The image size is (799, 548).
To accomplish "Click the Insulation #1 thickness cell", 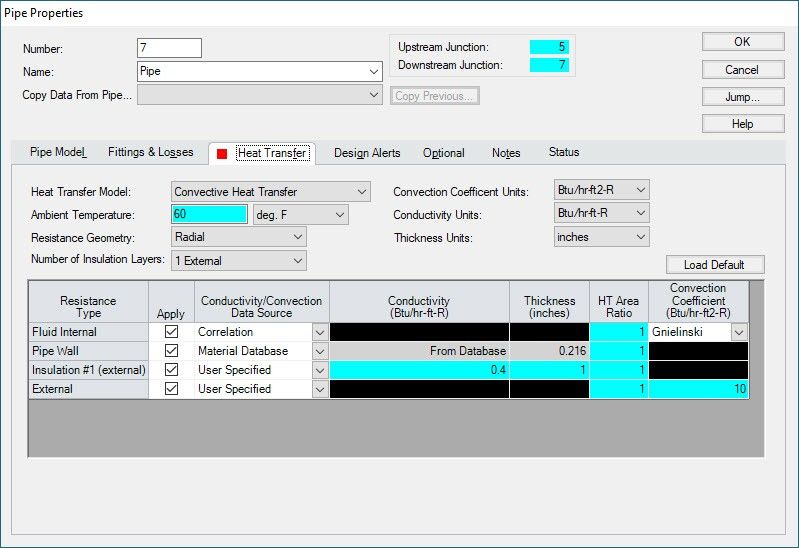I will 549,370.
